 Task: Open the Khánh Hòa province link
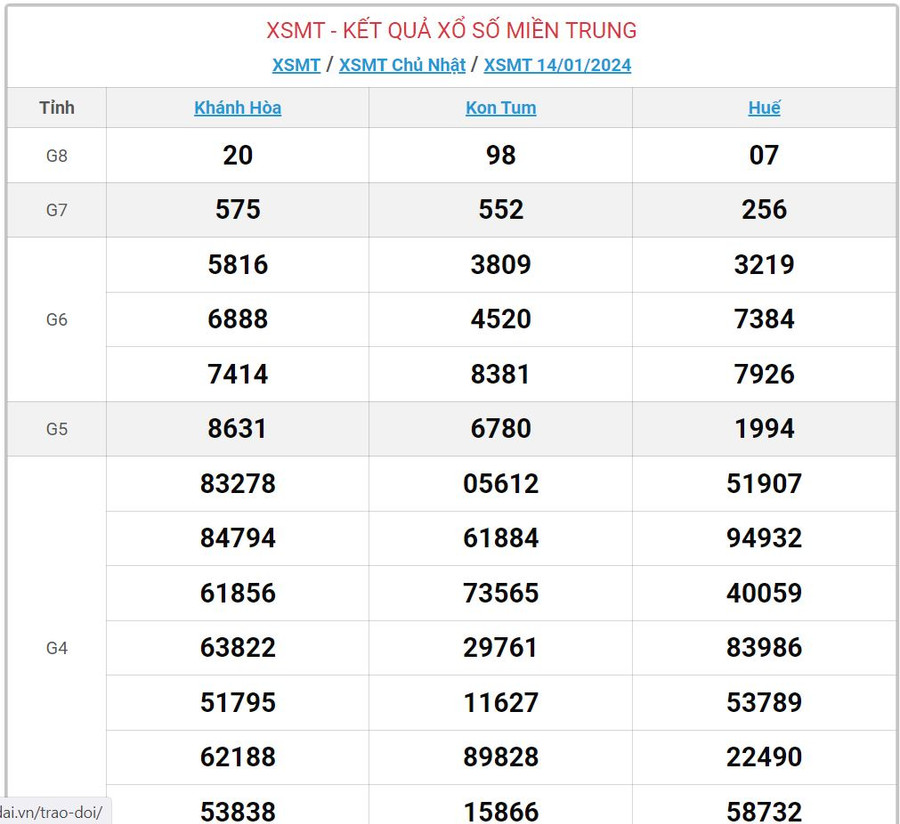[238, 108]
